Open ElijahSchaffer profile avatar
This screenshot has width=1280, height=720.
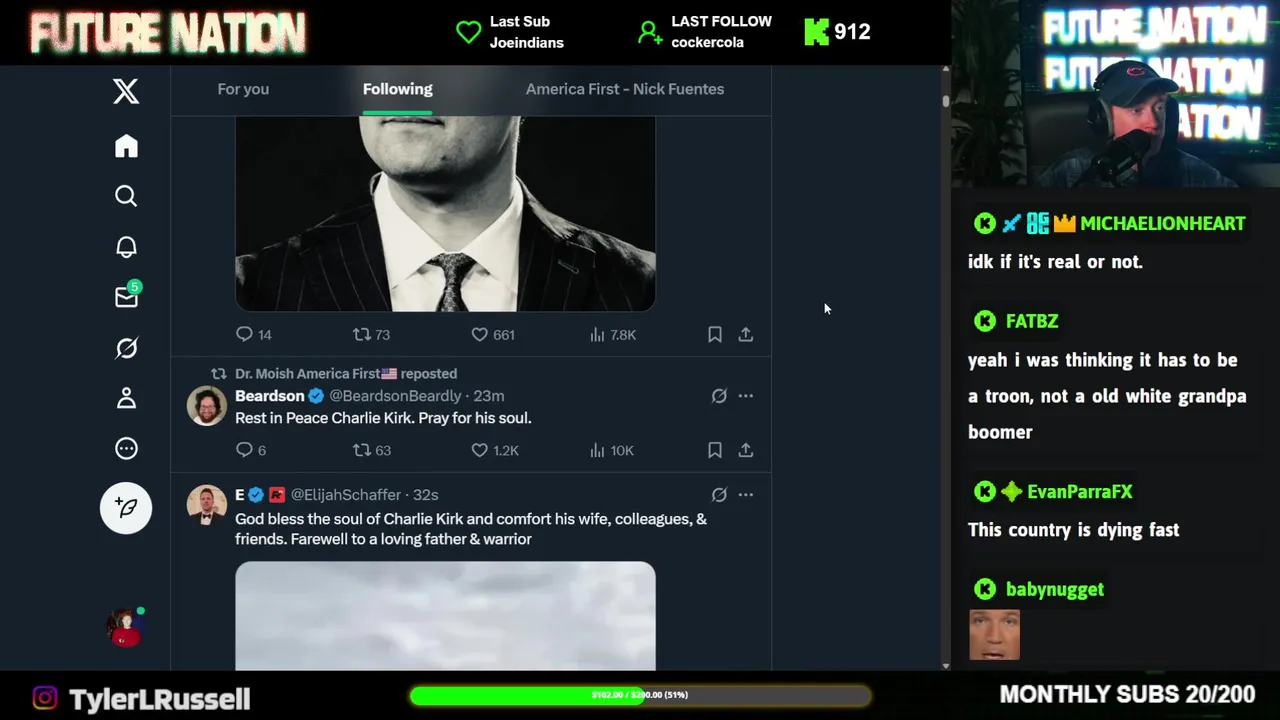pos(207,504)
